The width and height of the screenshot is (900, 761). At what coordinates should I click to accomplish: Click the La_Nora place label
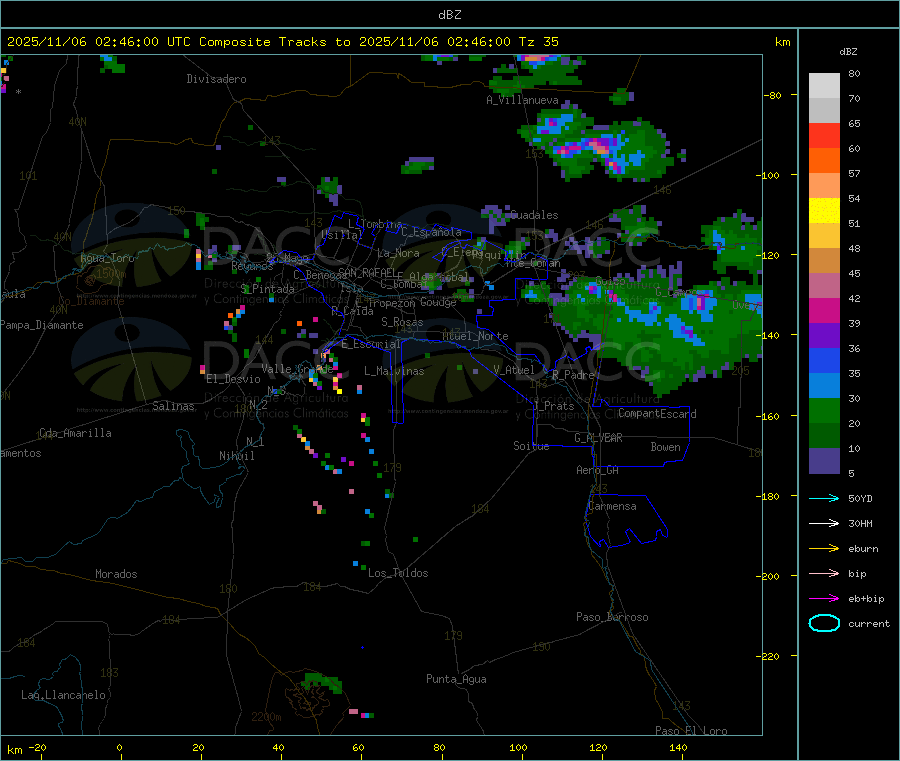click(398, 253)
